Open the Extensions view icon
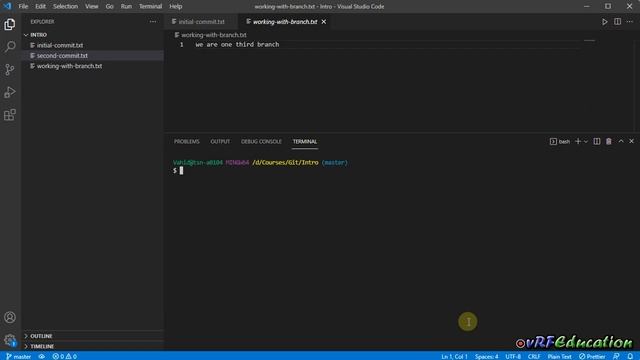 click(10, 115)
